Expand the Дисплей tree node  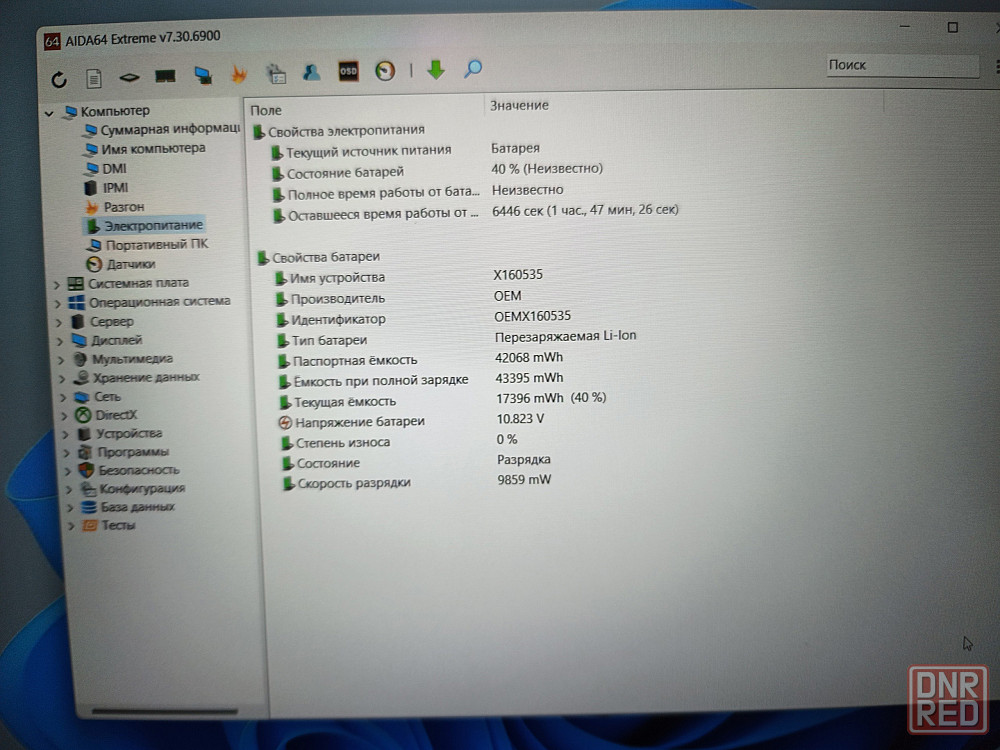[x=61, y=341]
